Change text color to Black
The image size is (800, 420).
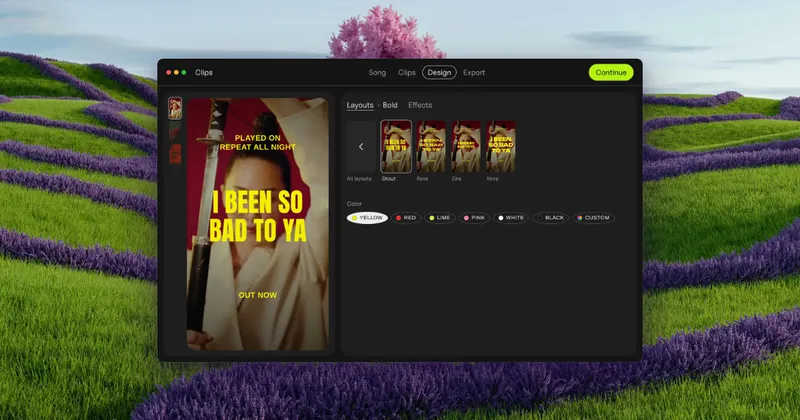pos(551,218)
